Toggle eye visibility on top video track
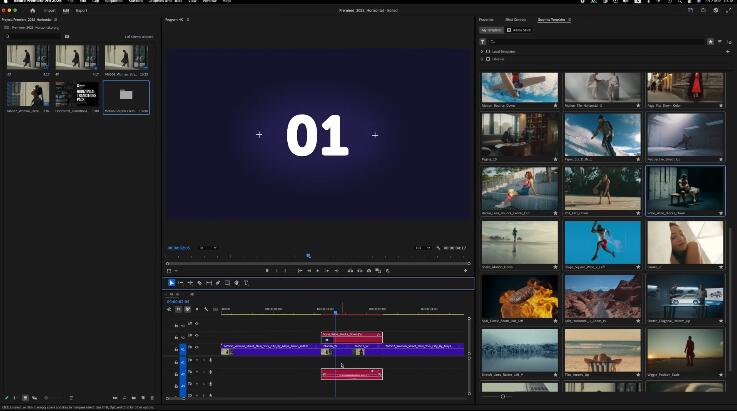 [196, 324]
